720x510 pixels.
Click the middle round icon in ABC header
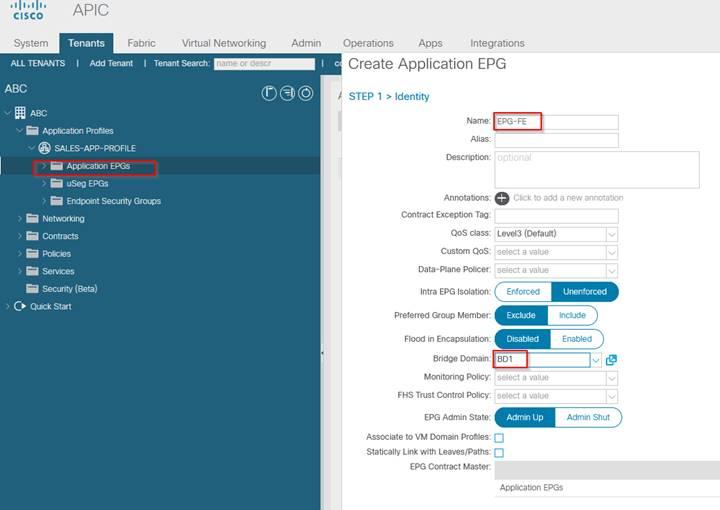click(x=287, y=93)
